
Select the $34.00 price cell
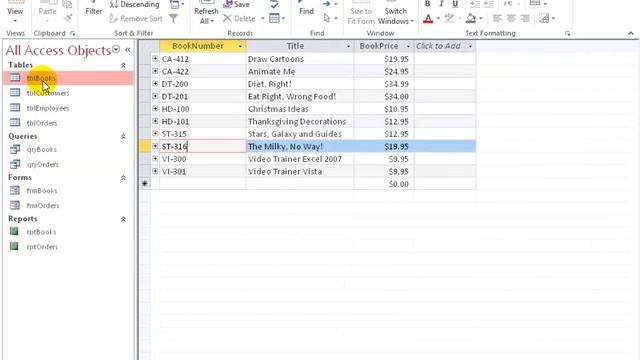384,97
